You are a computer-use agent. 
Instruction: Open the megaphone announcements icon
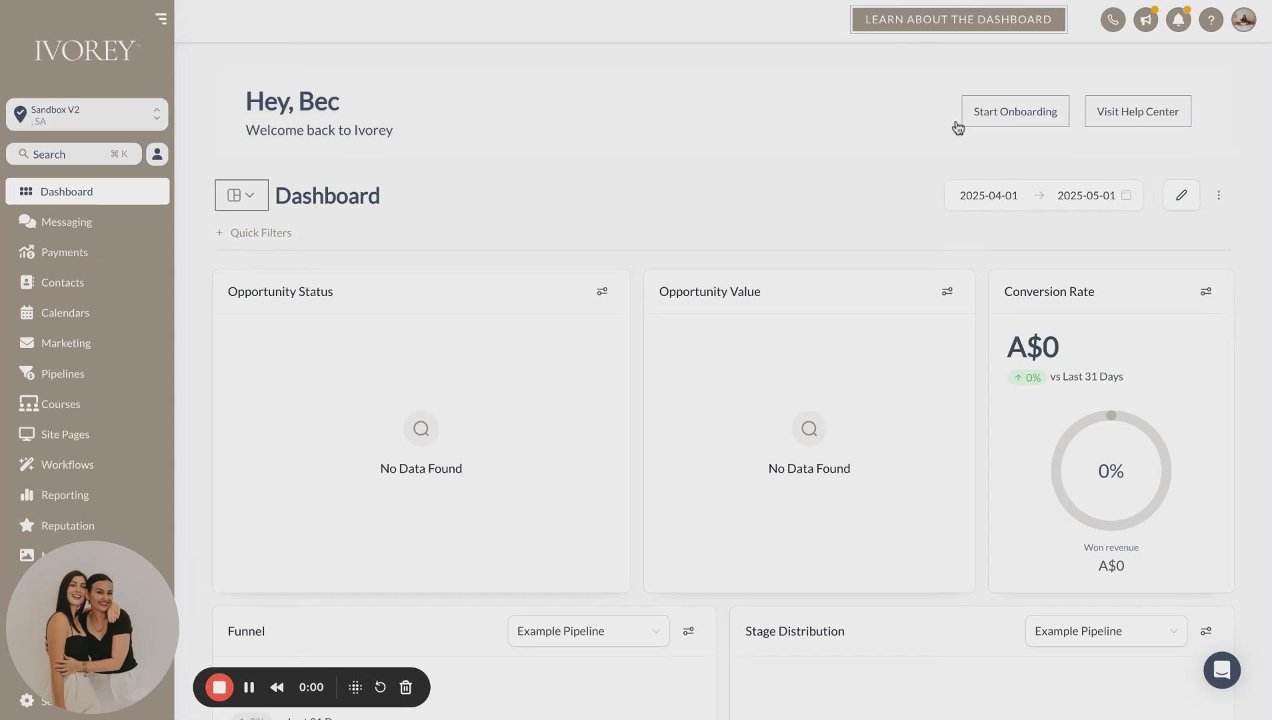tap(1146, 19)
